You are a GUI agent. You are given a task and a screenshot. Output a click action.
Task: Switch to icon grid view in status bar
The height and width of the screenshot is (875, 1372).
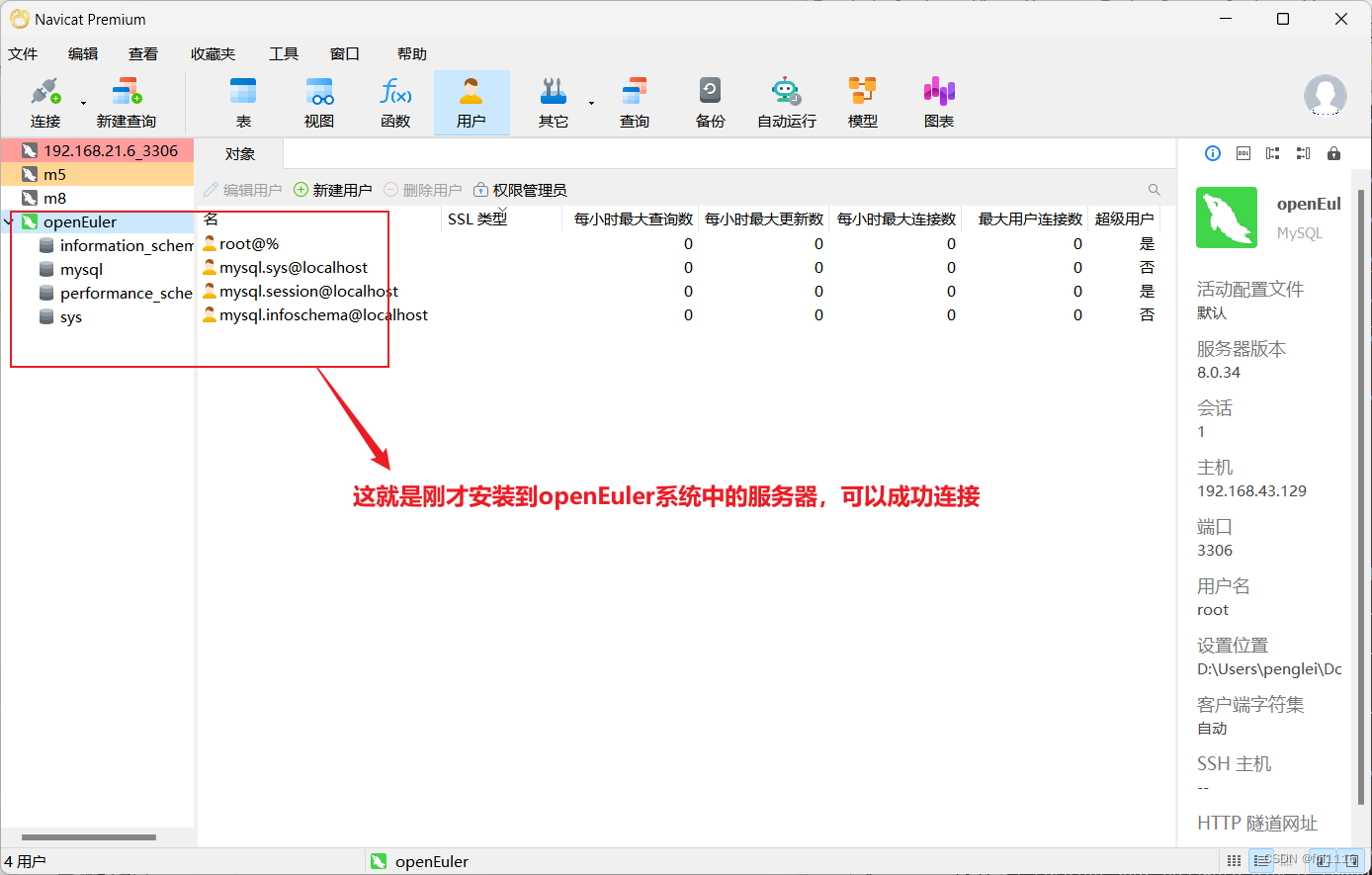pyautogui.click(x=1234, y=860)
